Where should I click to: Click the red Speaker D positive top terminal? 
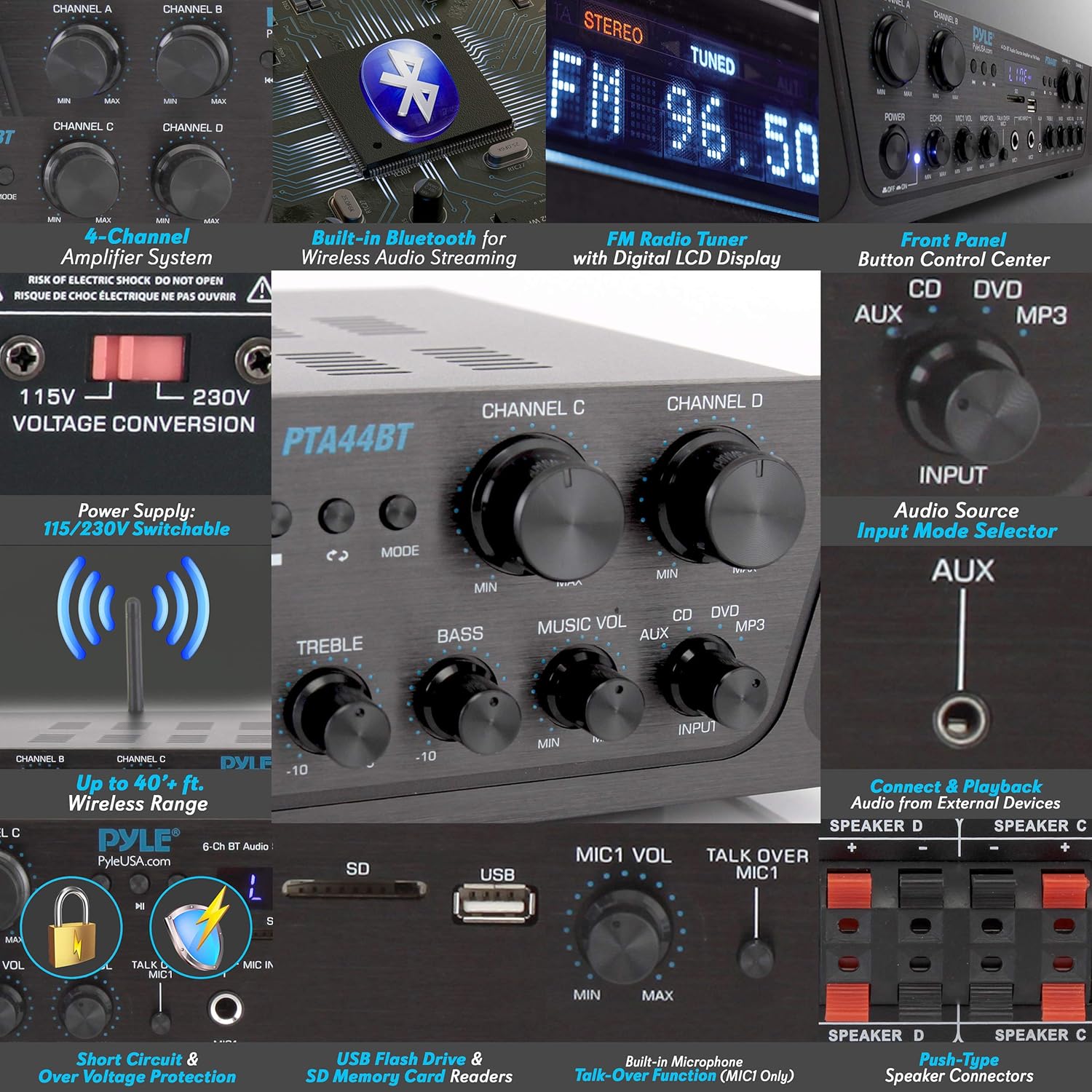[x=849, y=890]
